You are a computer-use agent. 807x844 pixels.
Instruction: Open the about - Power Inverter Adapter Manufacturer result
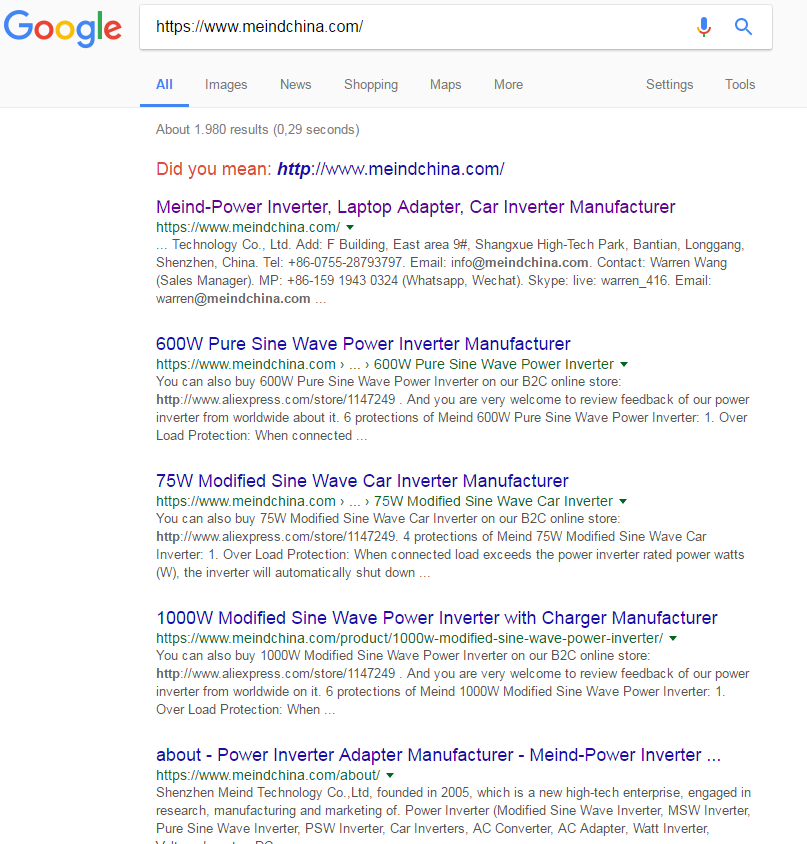point(438,755)
